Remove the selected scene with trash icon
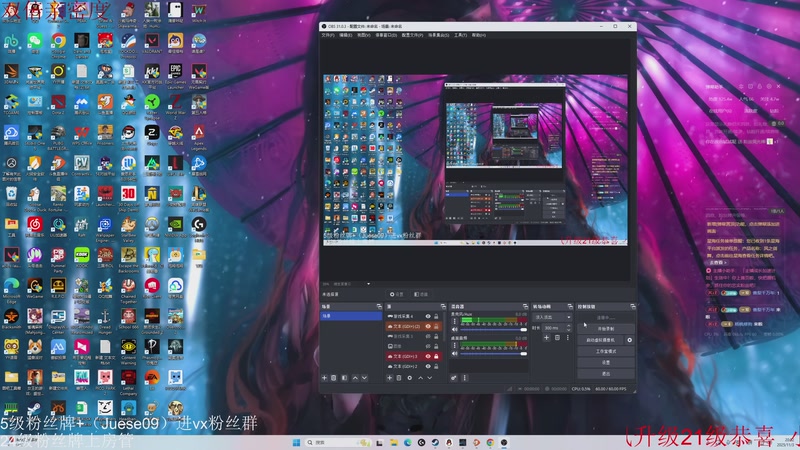800x450 pixels. (333, 378)
